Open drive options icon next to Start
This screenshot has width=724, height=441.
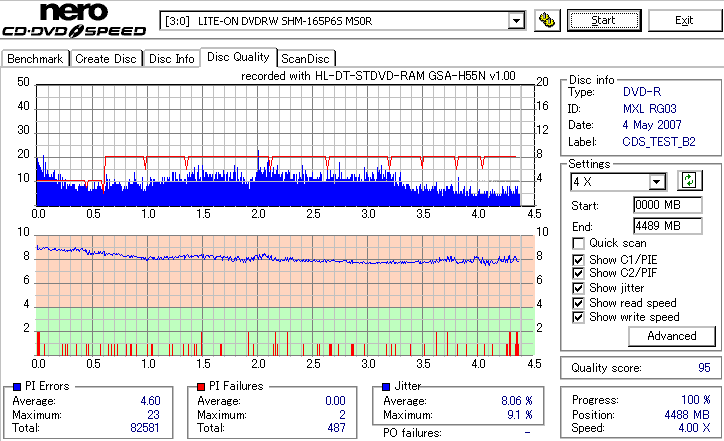pos(547,20)
